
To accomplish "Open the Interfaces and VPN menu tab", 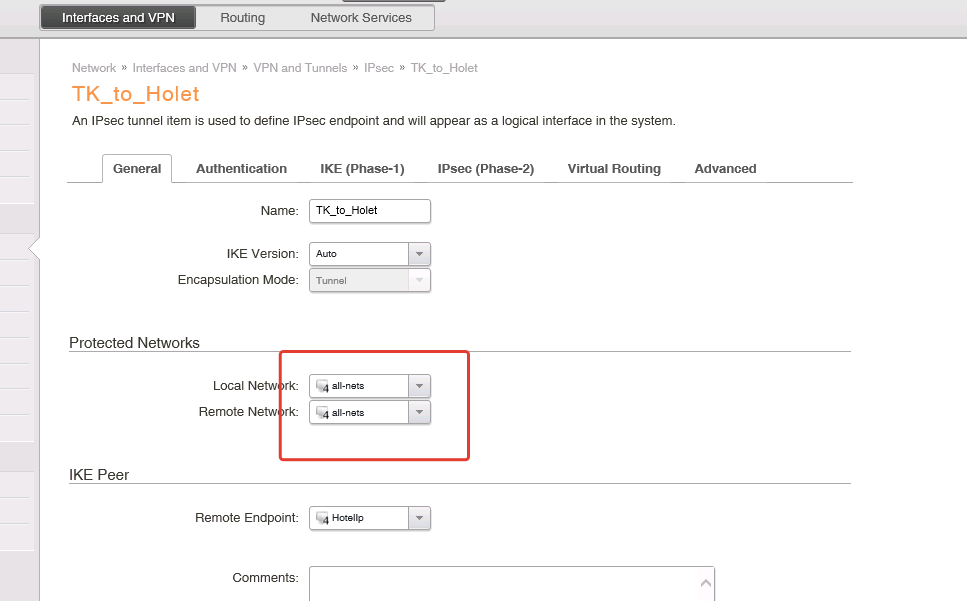I will click(118, 18).
